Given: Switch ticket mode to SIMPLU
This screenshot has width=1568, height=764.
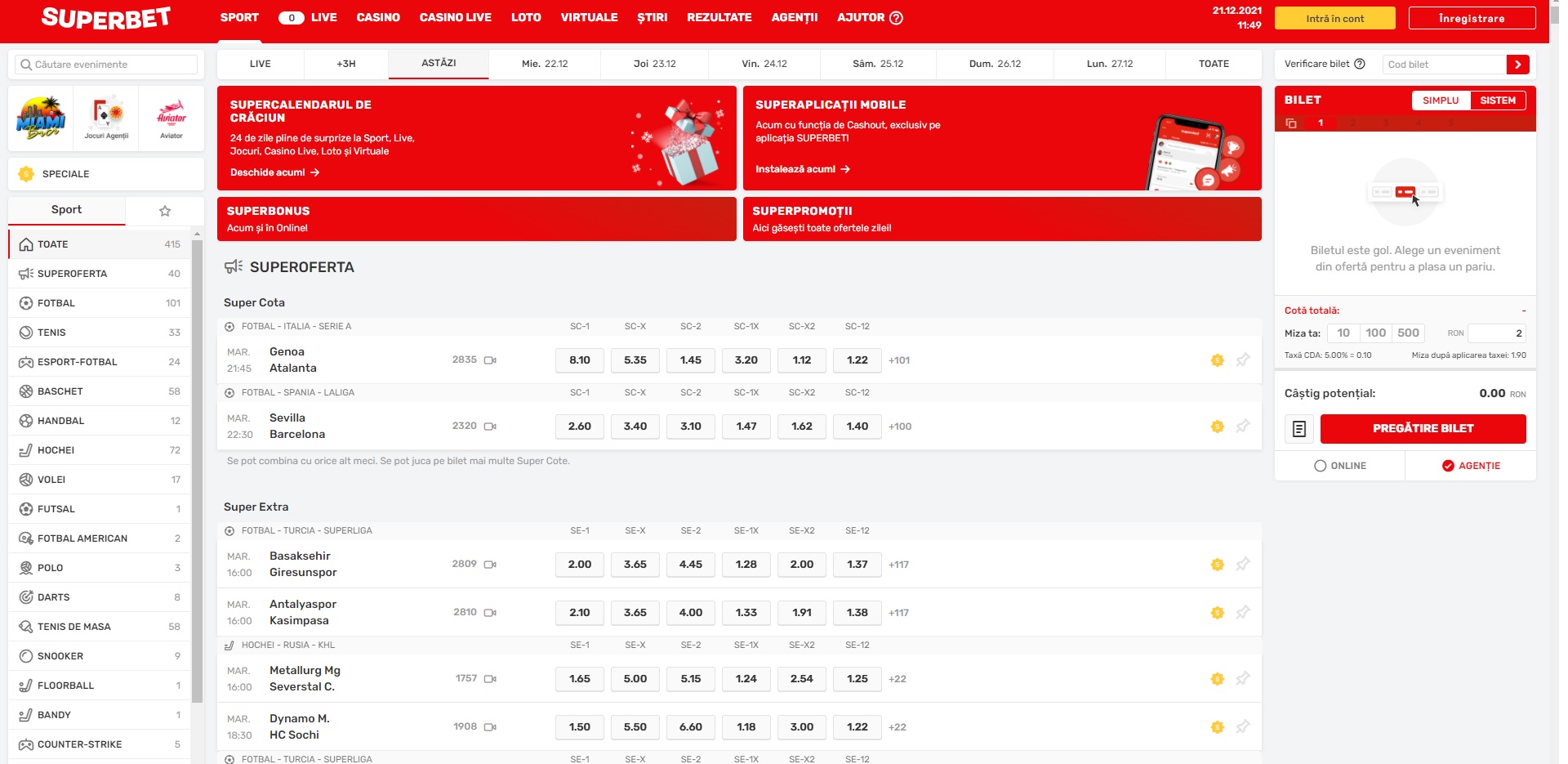Looking at the screenshot, I should [x=1441, y=101].
